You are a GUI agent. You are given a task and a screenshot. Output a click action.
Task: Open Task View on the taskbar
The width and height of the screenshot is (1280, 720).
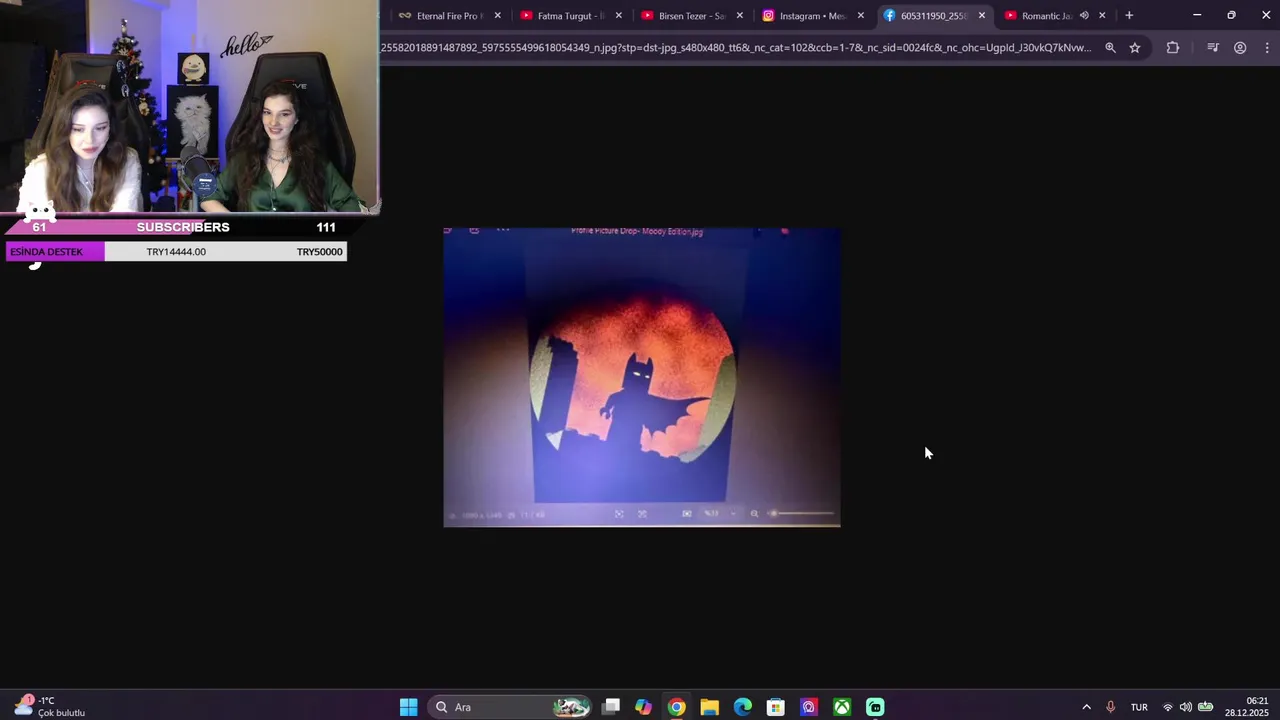coord(611,707)
